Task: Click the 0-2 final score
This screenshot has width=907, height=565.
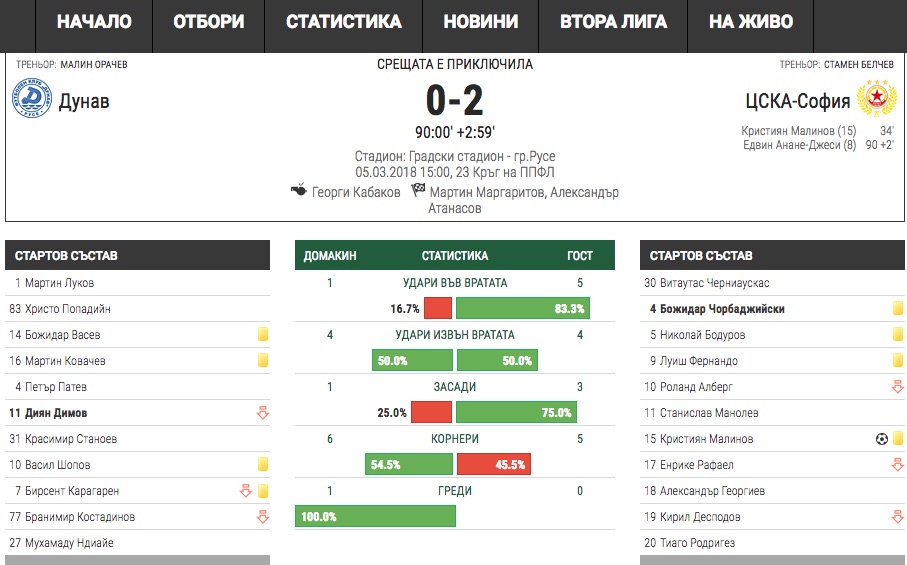Action: (x=454, y=101)
